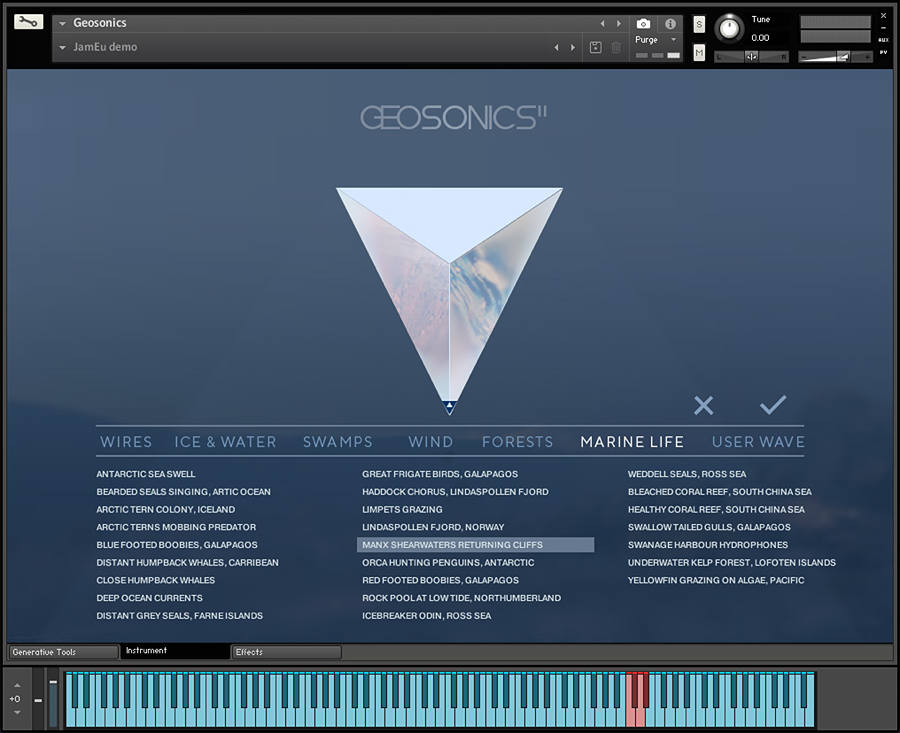Shift keyboard octave up arrow
Viewport: 900px width, 733px height.
[17, 685]
